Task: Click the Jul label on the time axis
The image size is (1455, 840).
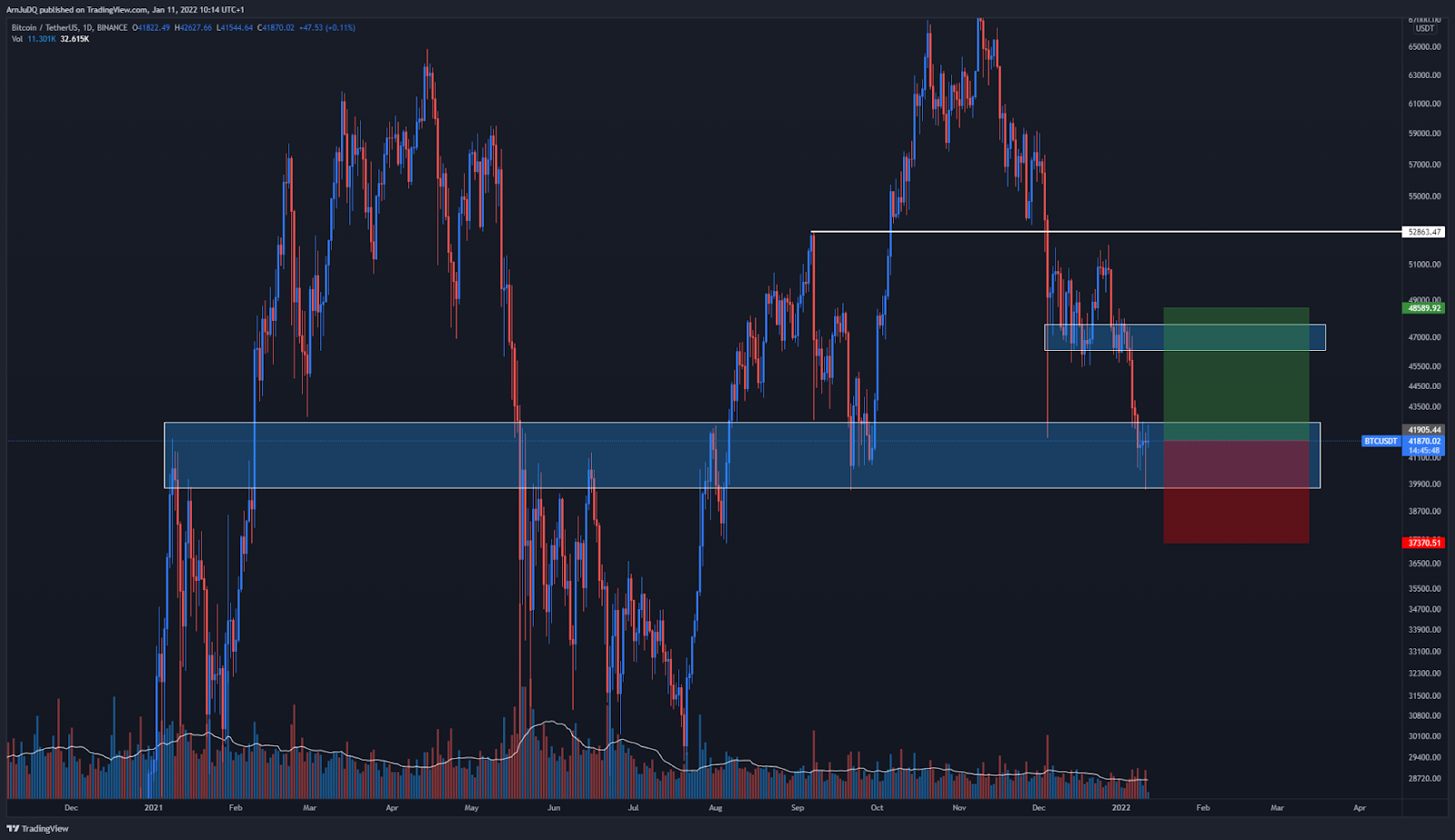Action: [x=633, y=807]
